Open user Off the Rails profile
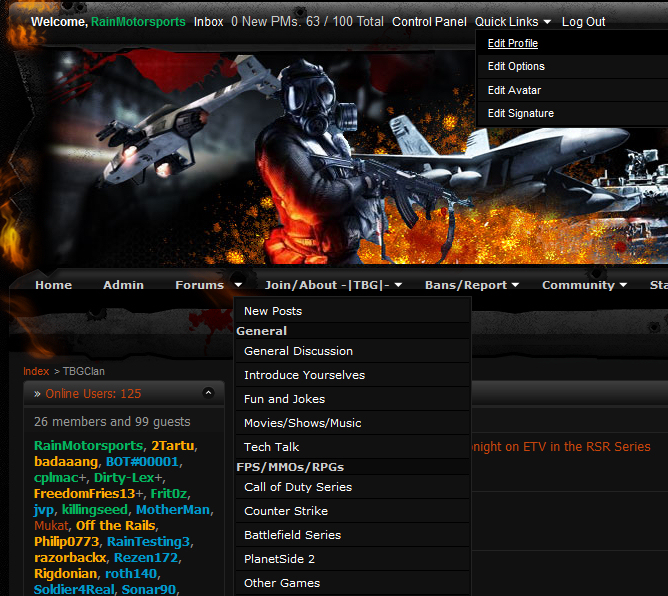The image size is (668, 596). (115, 525)
